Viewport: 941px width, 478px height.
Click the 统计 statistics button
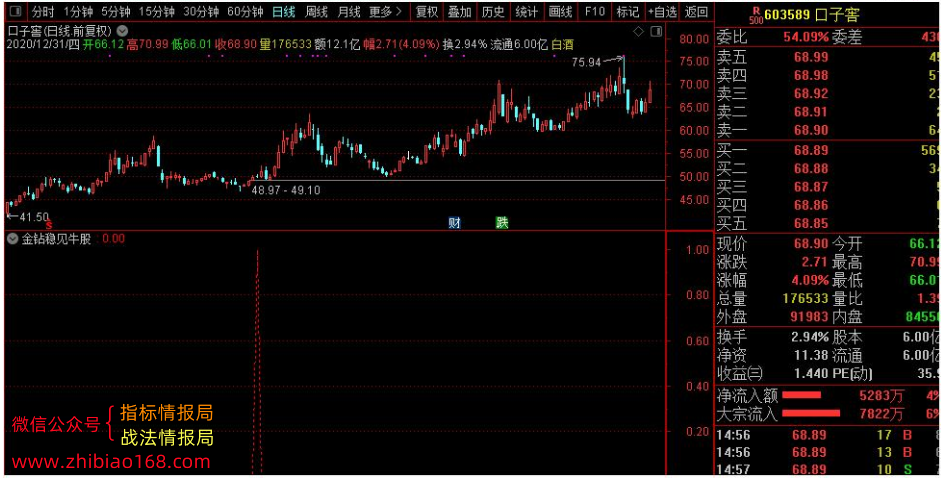pyautogui.click(x=526, y=11)
